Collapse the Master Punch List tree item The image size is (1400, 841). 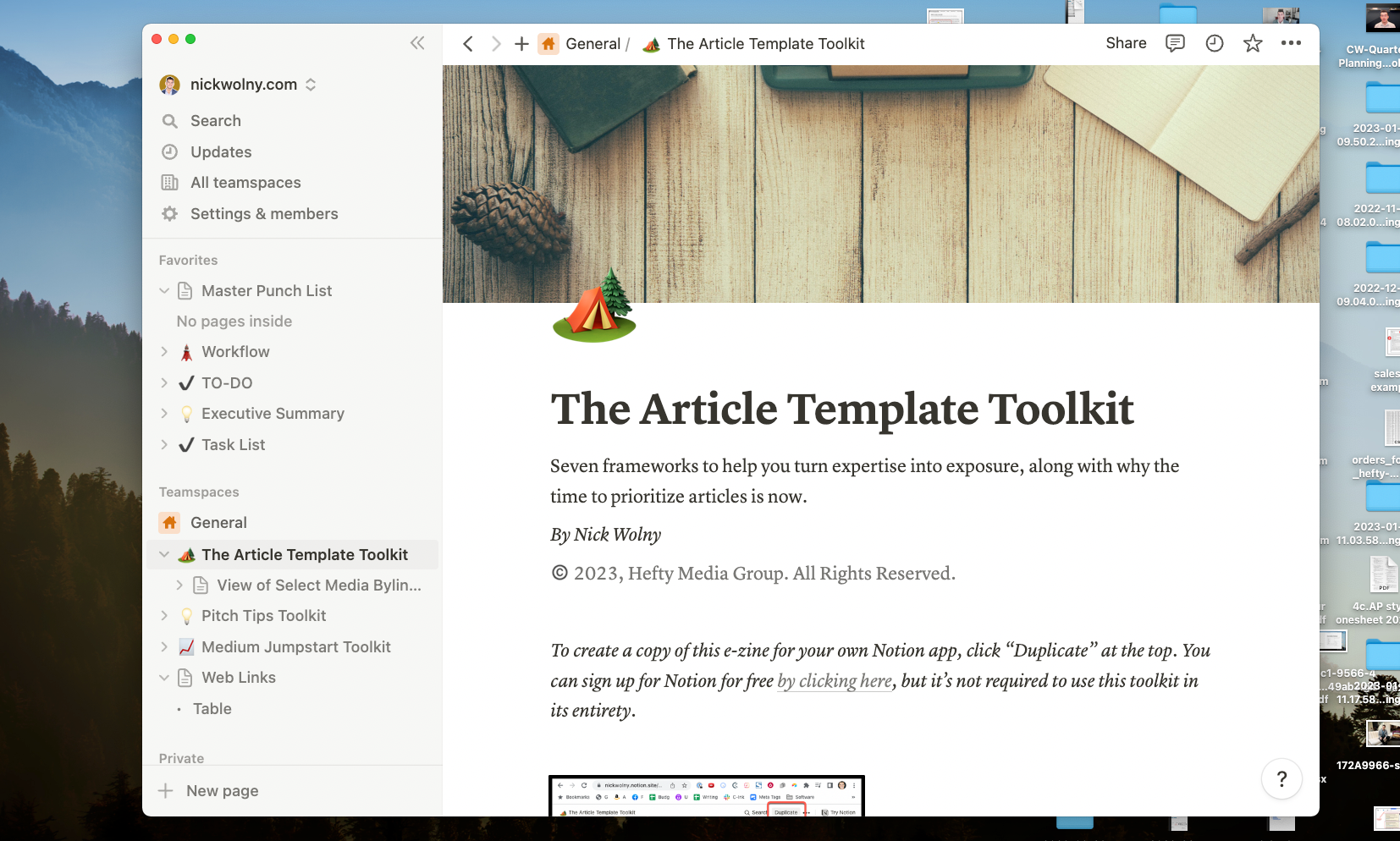click(x=164, y=291)
